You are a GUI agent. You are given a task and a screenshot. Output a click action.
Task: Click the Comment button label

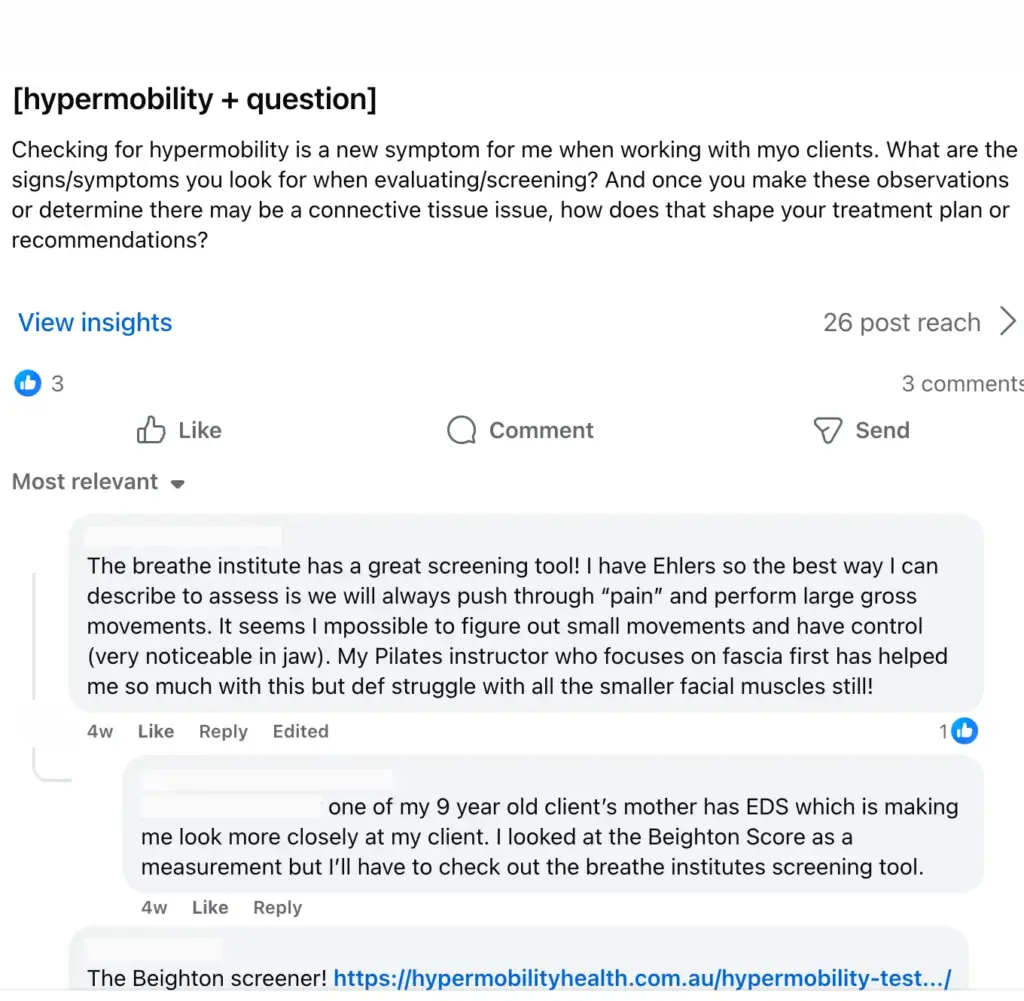tap(541, 430)
